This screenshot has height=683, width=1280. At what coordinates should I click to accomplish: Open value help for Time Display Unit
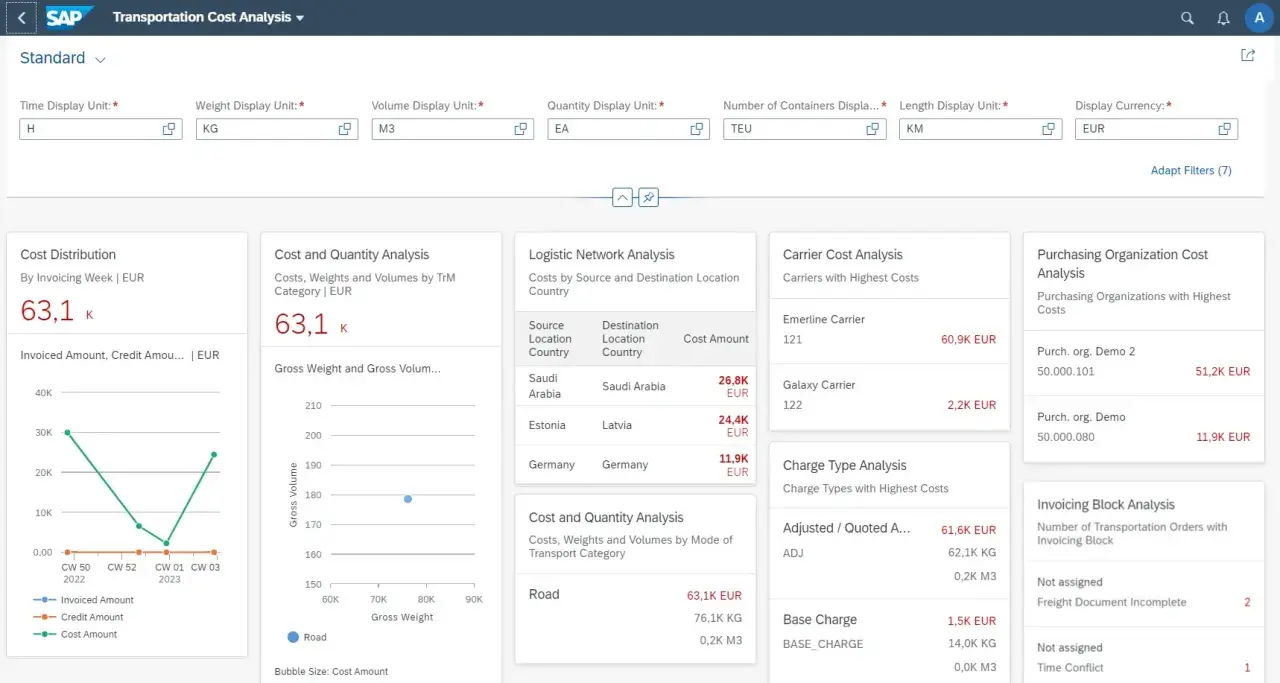coord(169,129)
